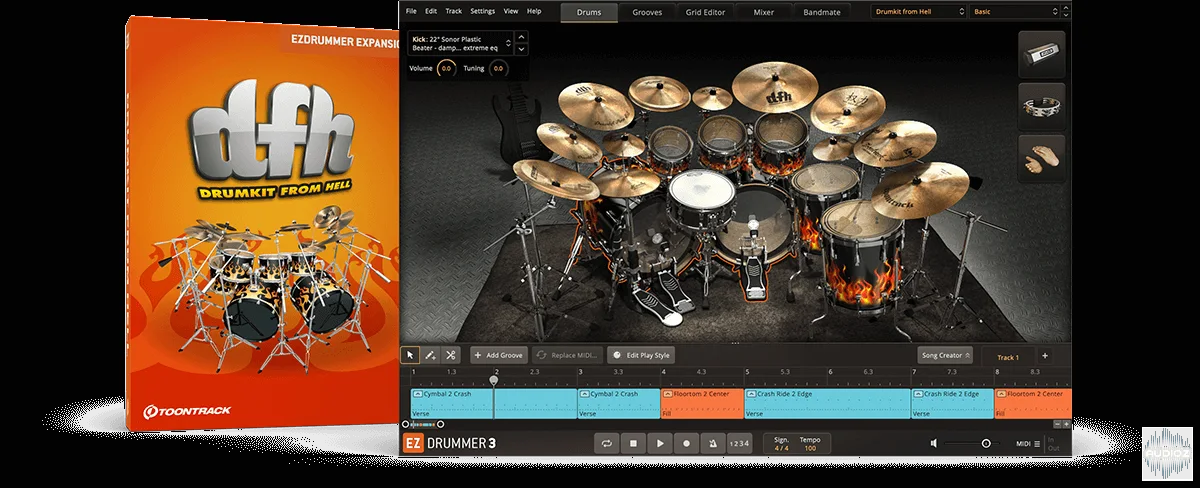Image resolution: width=1200 pixels, height=488 pixels.
Task: Toggle loop playback
Action: 606,442
